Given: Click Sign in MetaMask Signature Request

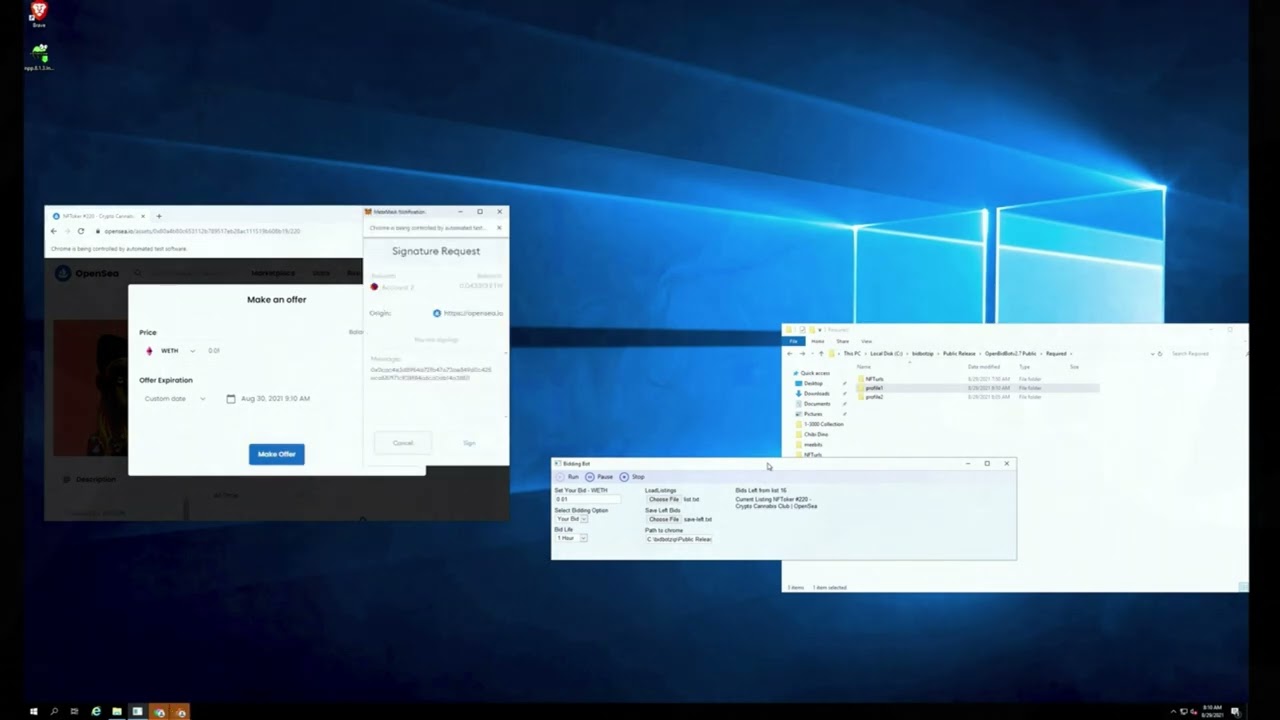Looking at the screenshot, I should click(469, 443).
